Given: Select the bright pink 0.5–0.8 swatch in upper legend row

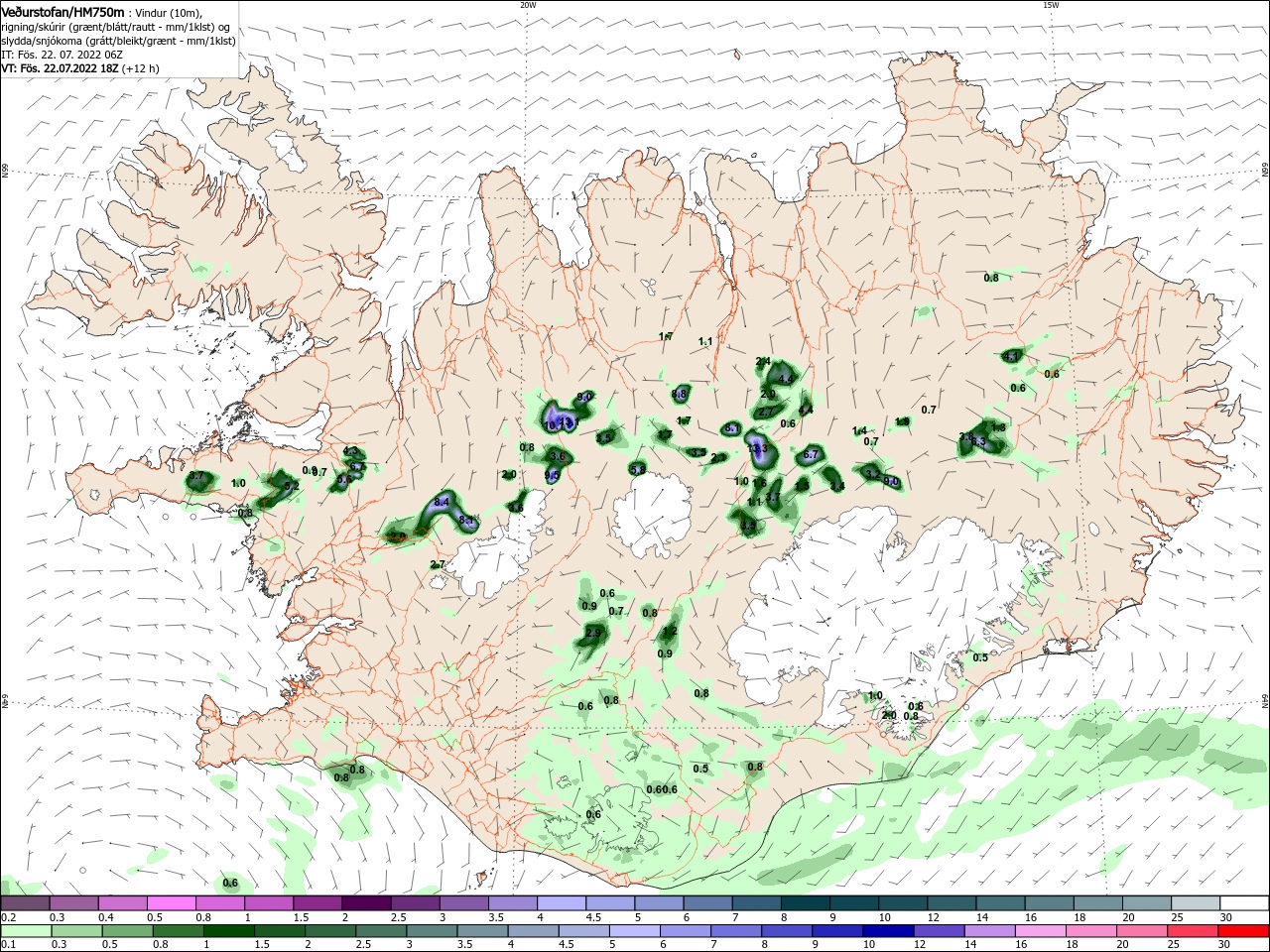Looking at the screenshot, I should click(171, 902).
